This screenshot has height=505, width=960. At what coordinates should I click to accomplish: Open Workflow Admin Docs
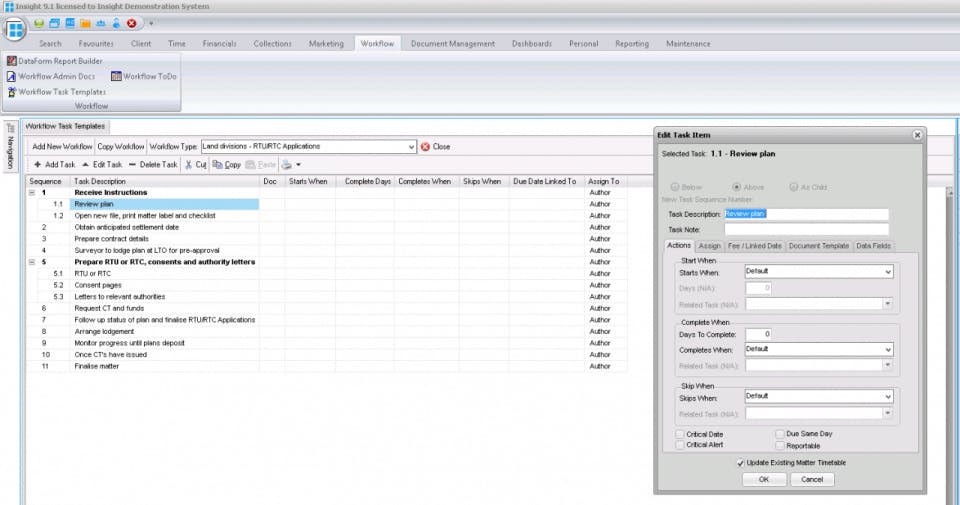(51, 77)
